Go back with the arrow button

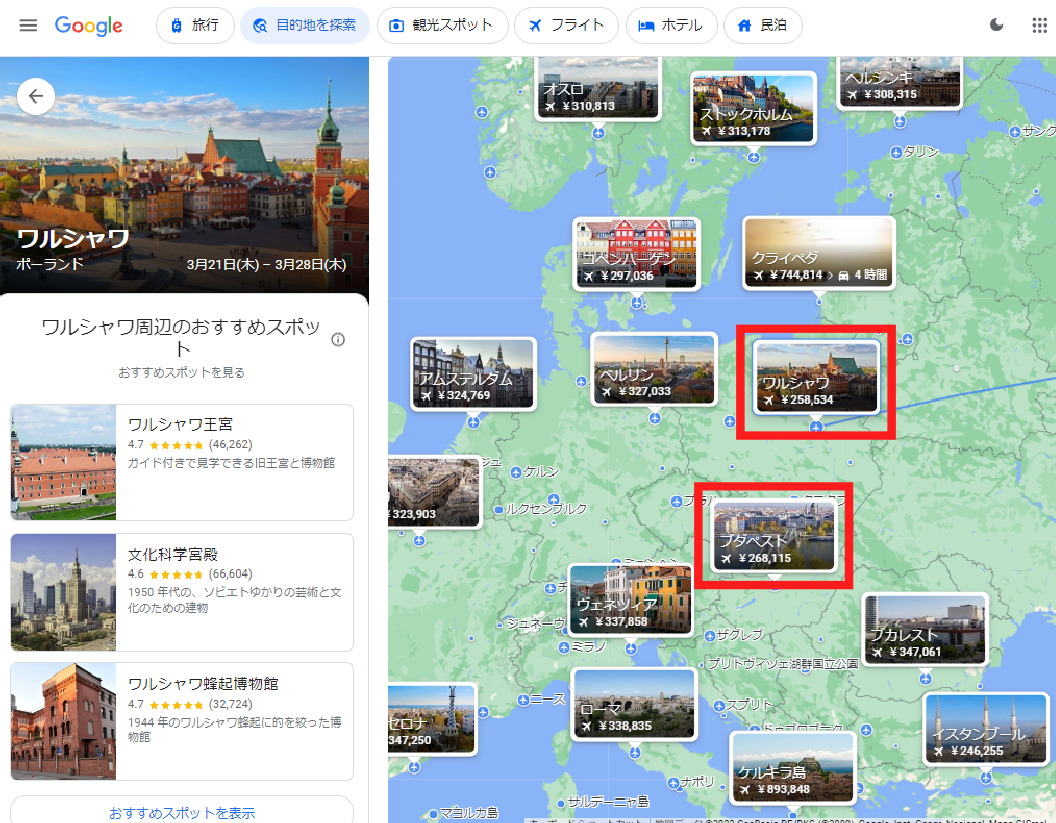click(36, 96)
